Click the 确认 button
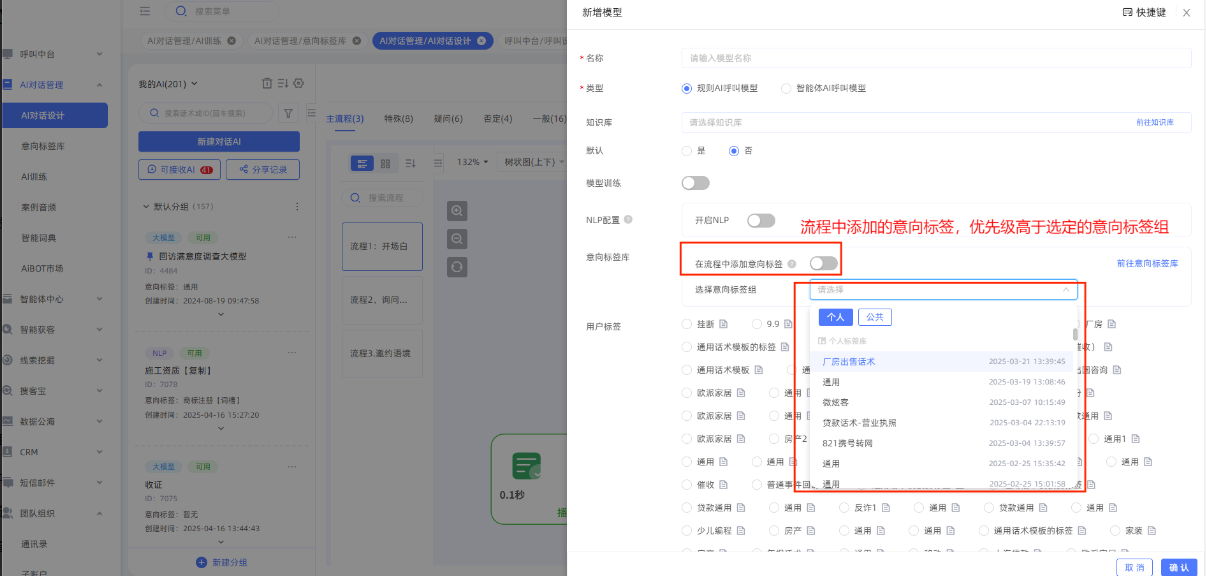 click(x=1177, y=567)
